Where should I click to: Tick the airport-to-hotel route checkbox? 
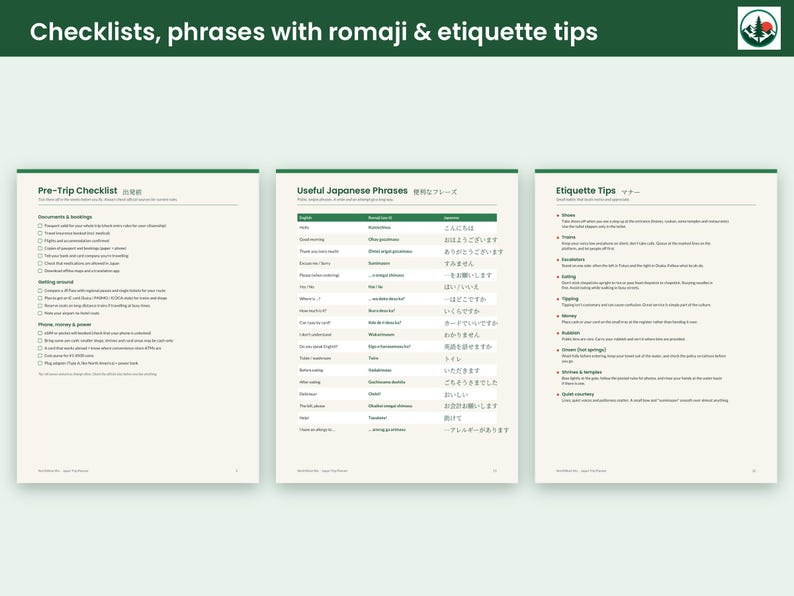[40, 313]
